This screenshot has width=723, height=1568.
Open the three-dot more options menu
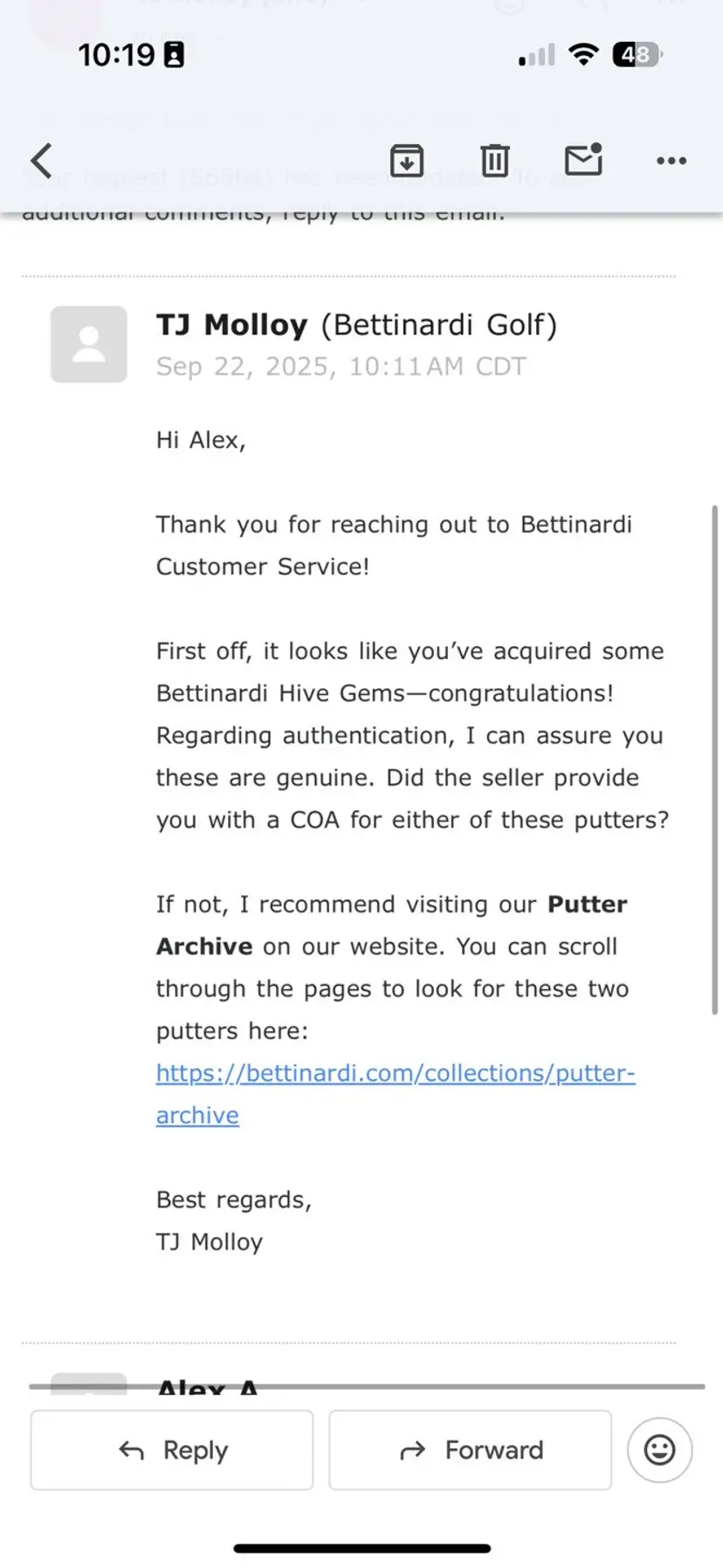[671, 161]
